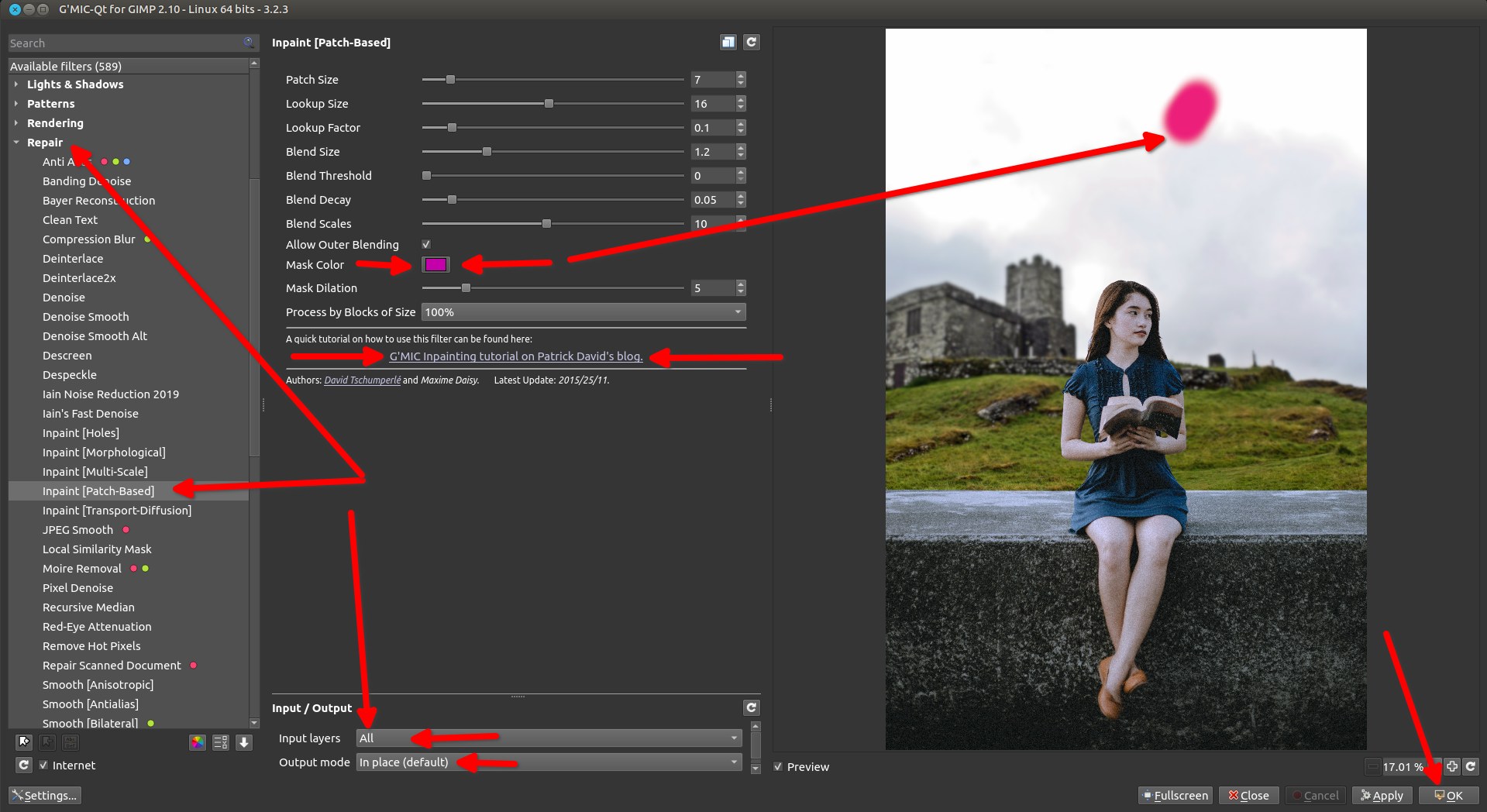Open the Input layers dropdown

(549, 738)
